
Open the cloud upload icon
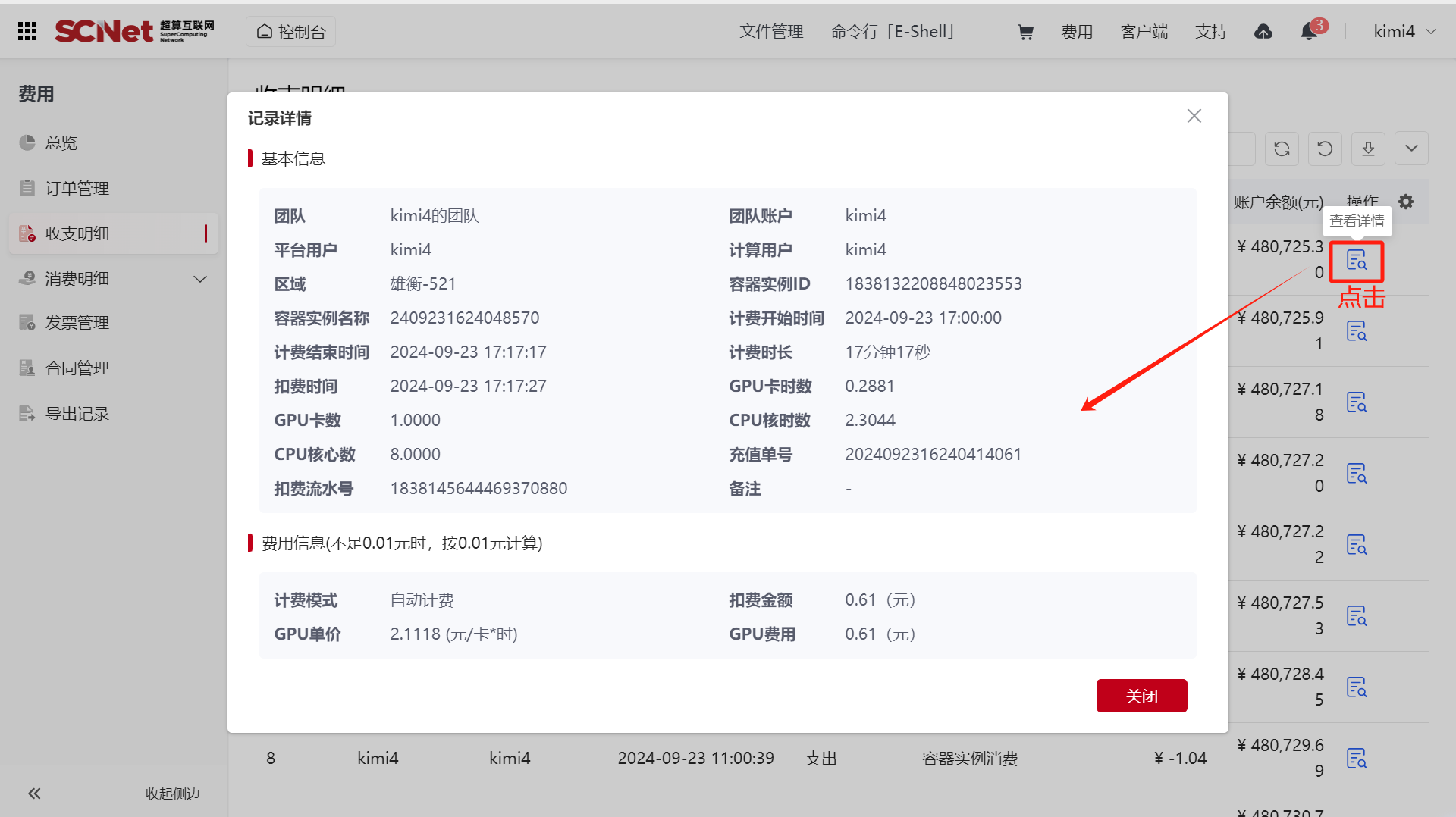coord(1263,32)
